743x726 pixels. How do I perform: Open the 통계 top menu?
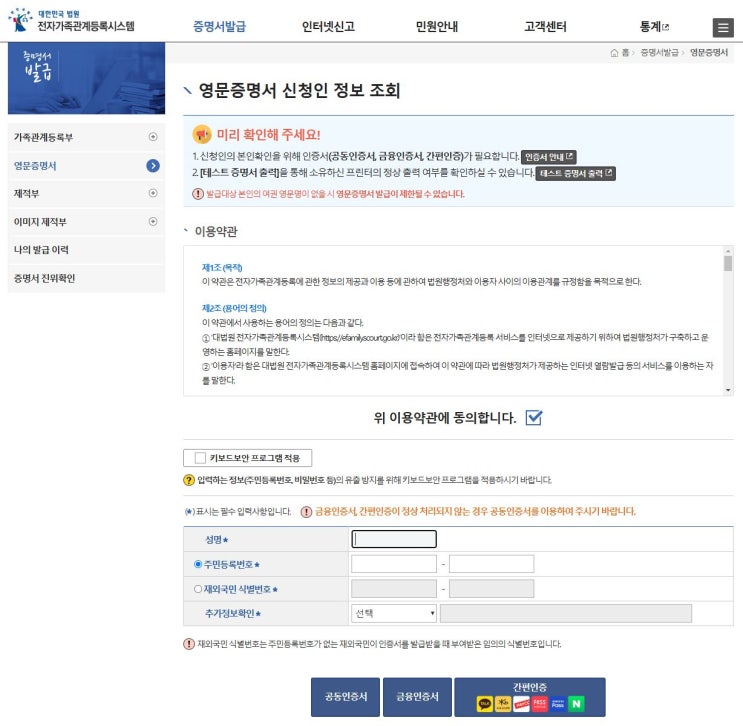[x=650, y=27]
